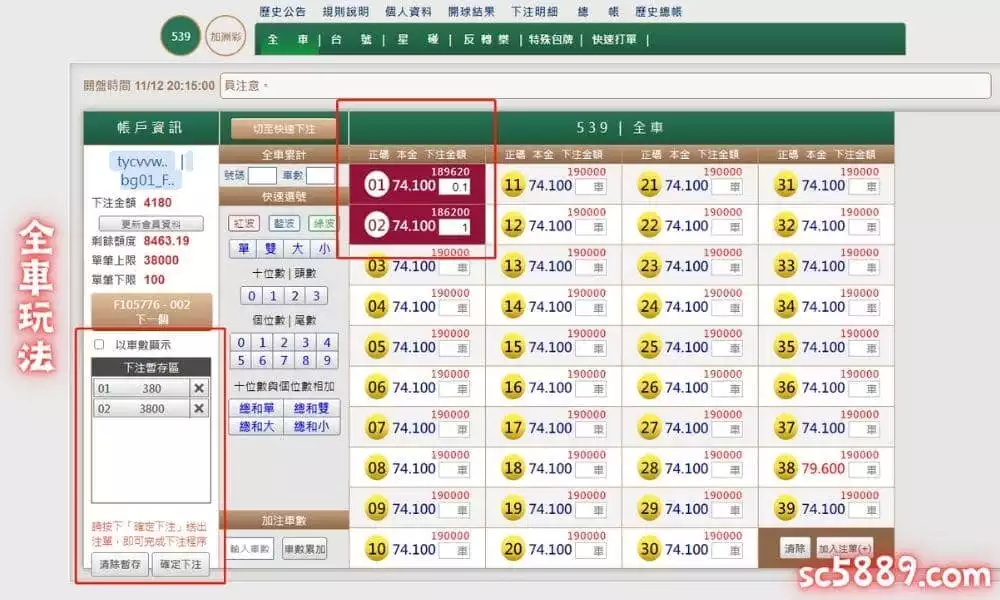Go to next period F105776-002 下一個

[151, 311]
